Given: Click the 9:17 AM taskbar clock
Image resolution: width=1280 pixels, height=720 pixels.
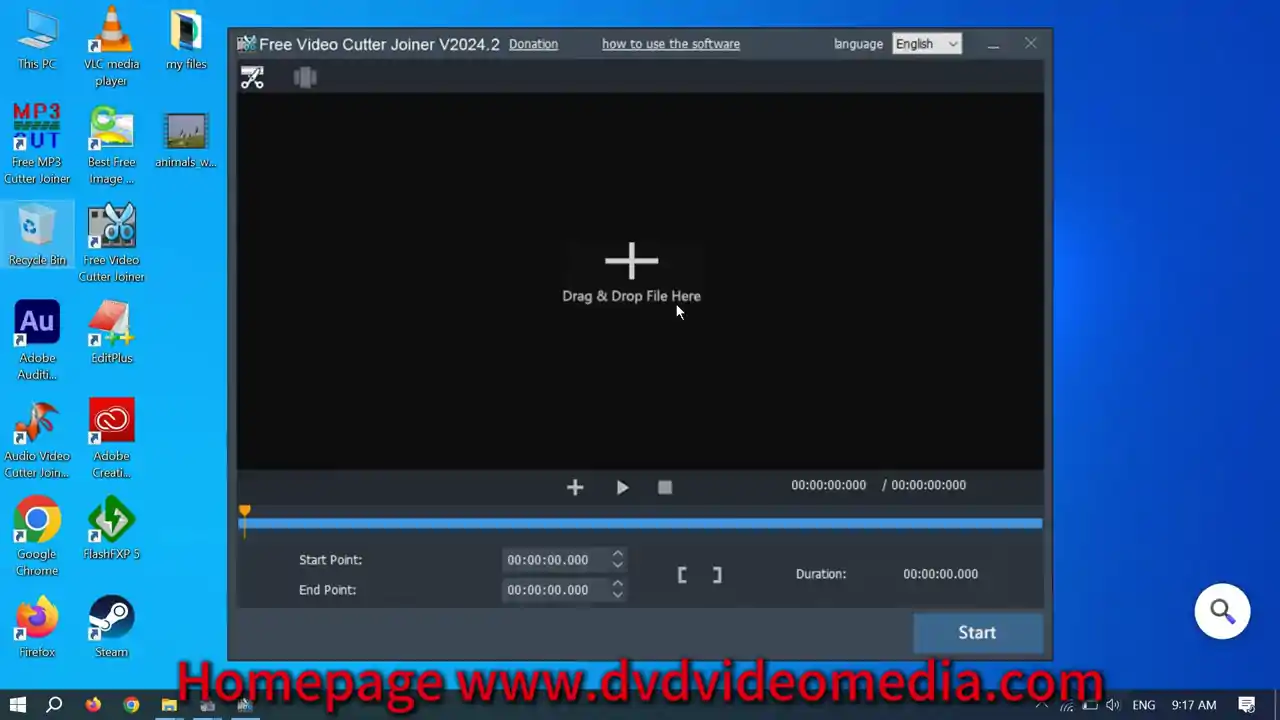Looking at the screenshot, I should [x=1194, y=705].
